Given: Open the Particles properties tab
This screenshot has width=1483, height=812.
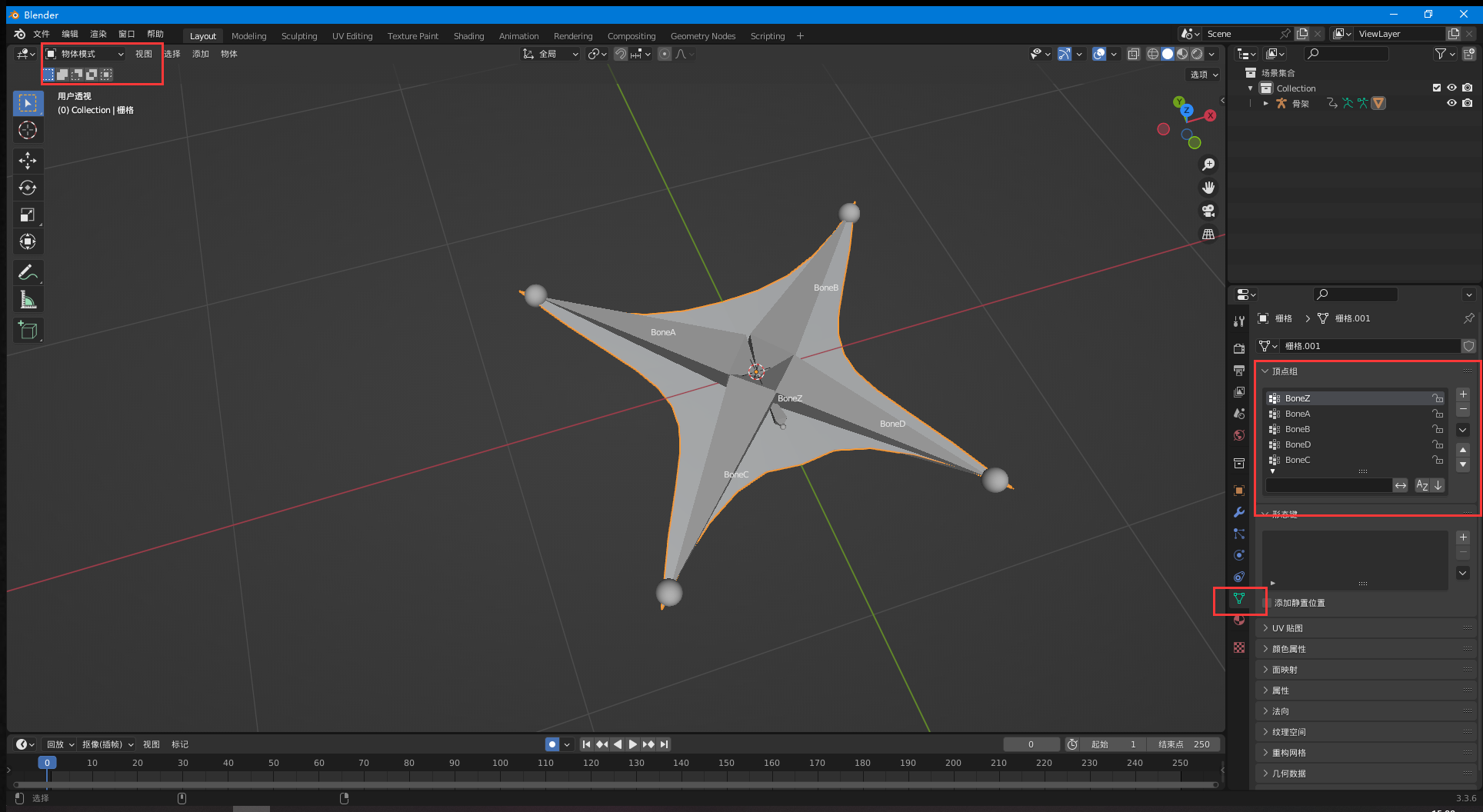Looking at the screenshot, I should point(1238,534).
